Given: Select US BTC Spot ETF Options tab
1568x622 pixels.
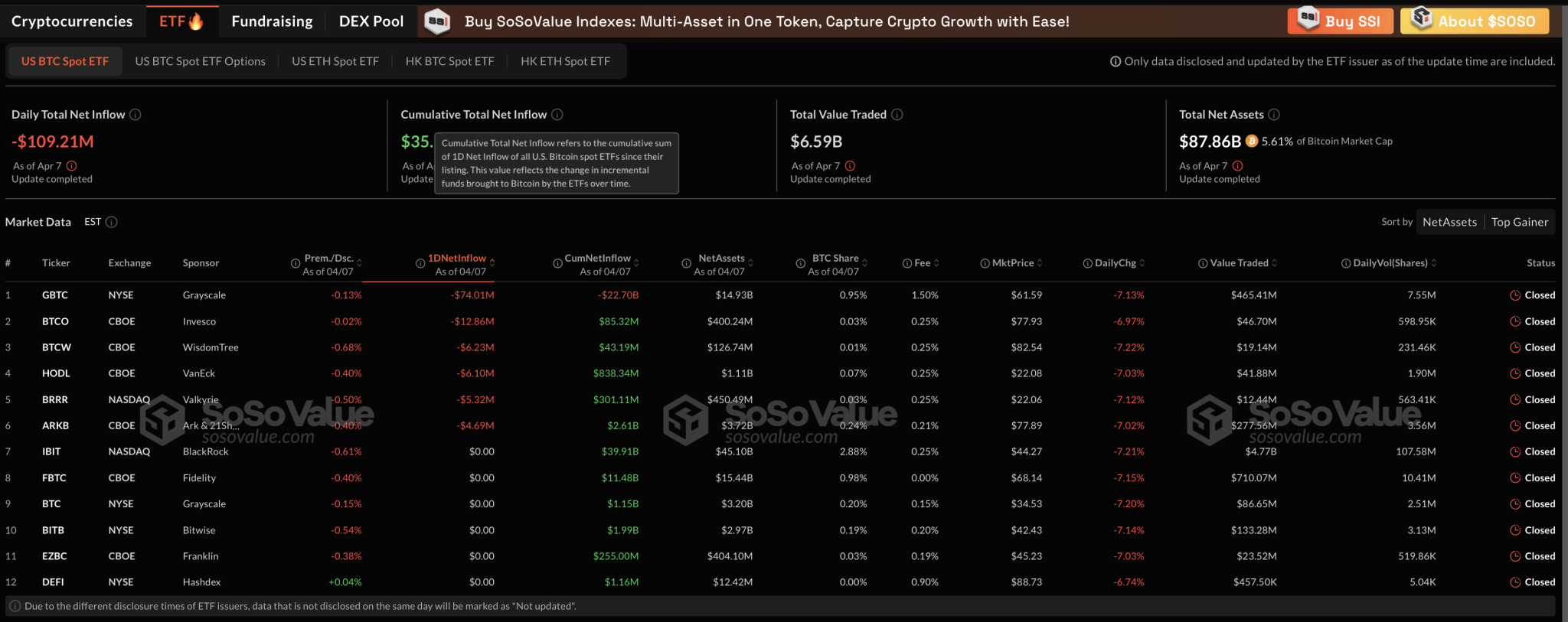Looking at the screenshot, I should click(201, 61).
